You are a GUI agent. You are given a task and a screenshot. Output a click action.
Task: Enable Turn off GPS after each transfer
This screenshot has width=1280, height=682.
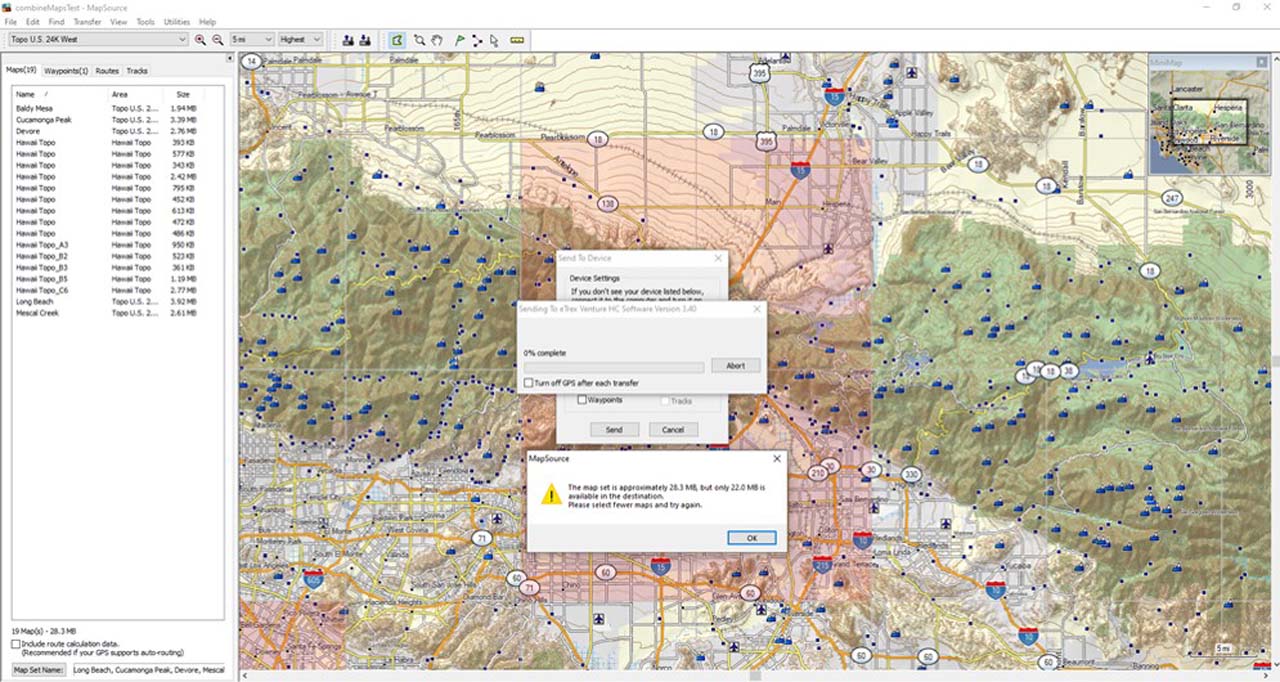[x=529, y=383]
